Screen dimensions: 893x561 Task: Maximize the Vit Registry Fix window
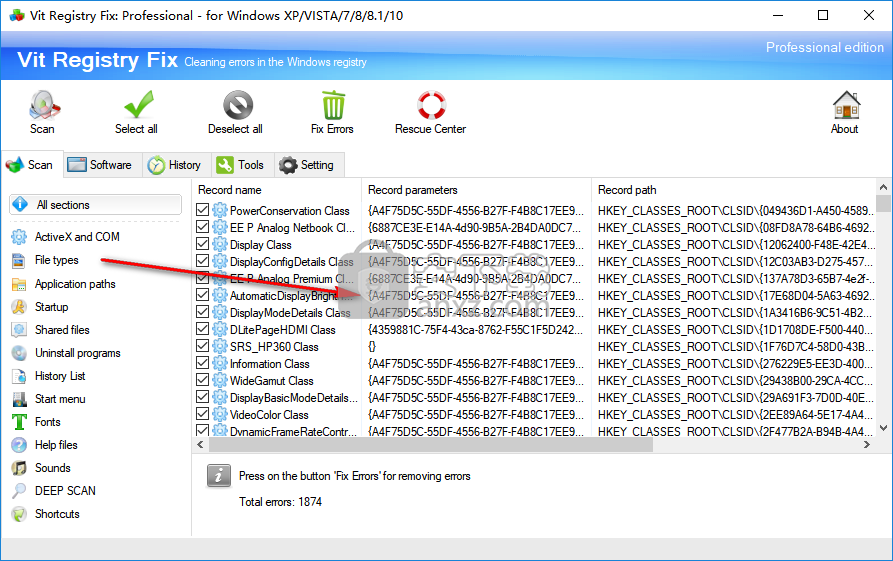coord(823,15)
